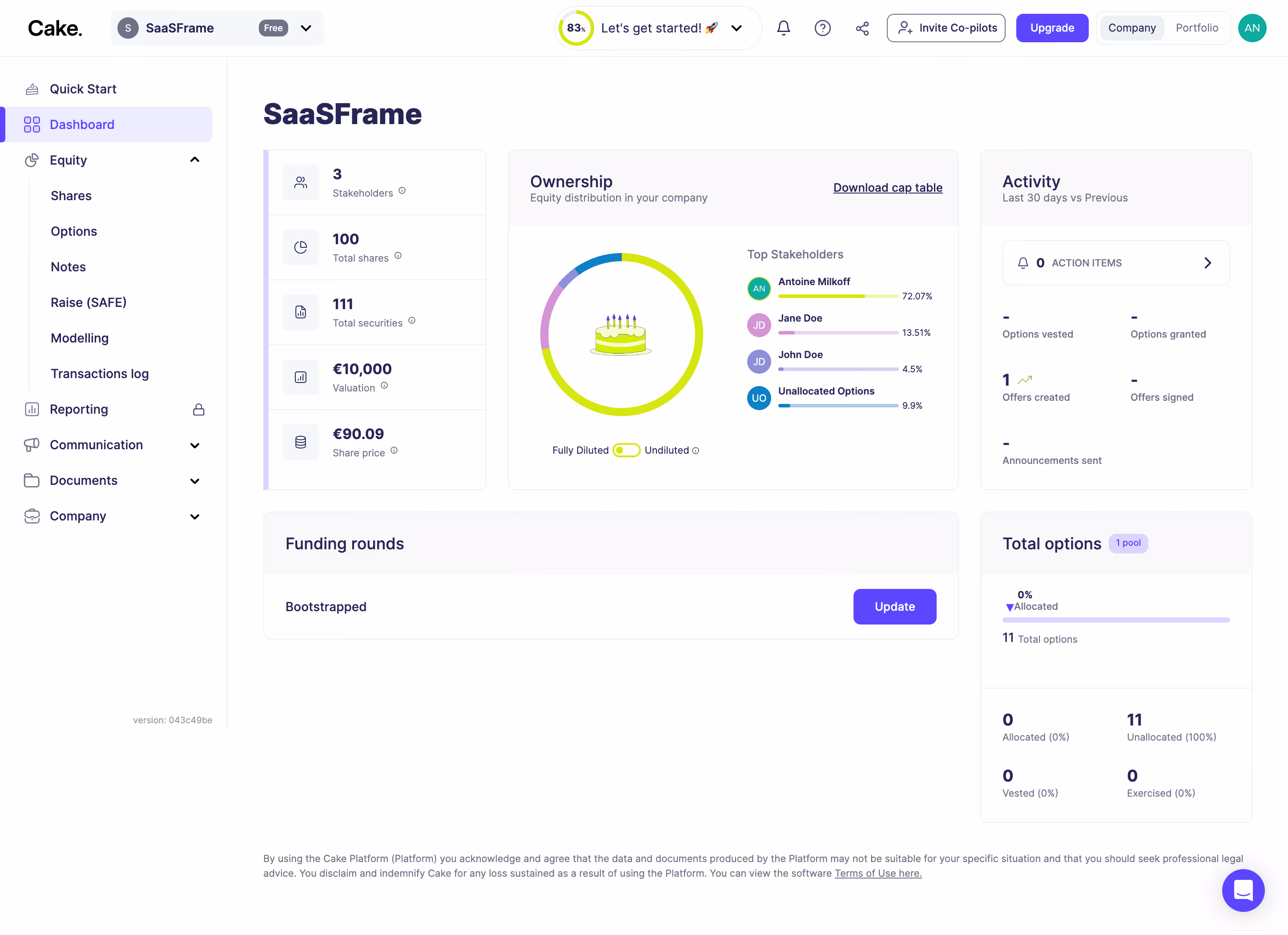Click the help question mark icon
The height and width of the screenshot is (935, 1288).
click(x=822, y=28)
